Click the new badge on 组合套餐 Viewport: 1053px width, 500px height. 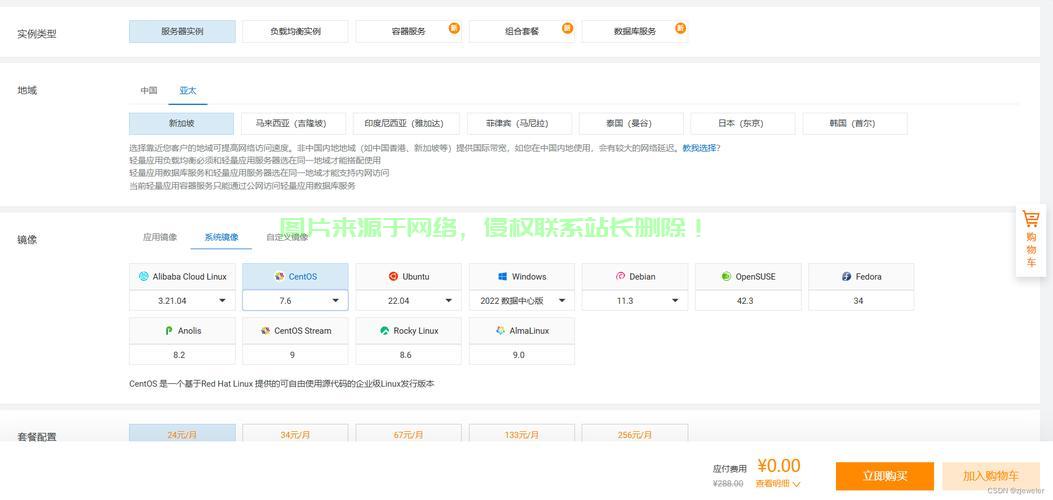[567, 28]
